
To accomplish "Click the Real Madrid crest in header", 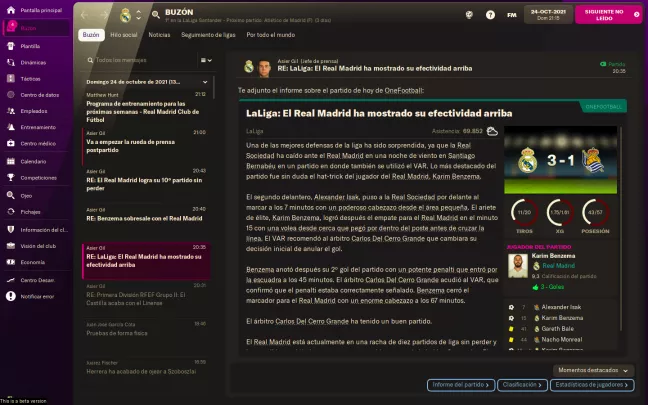I will click(x=125, y=15).
